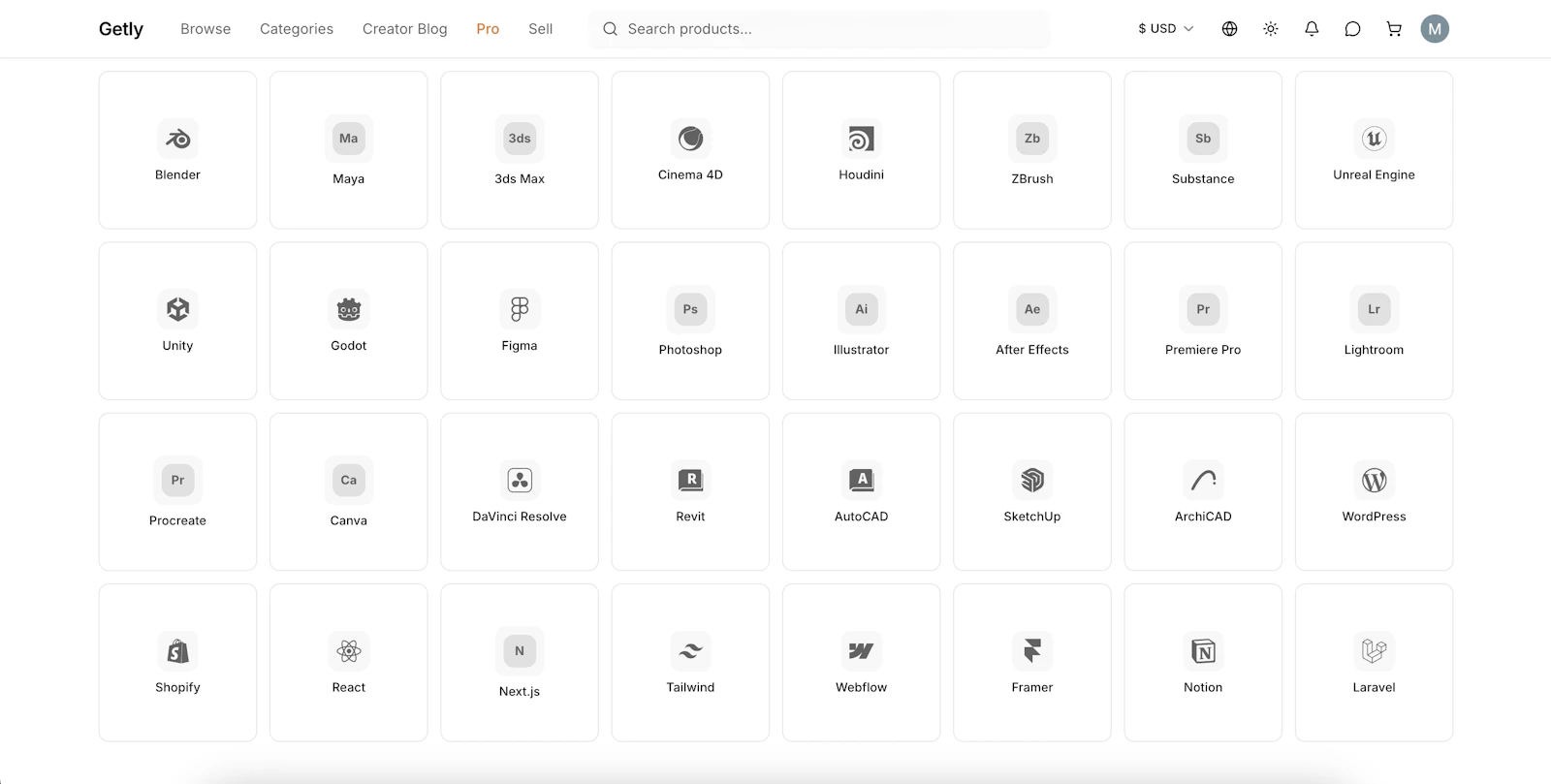
Task: Pick the Framer logo icon
Action: (x=1032, y=651)
